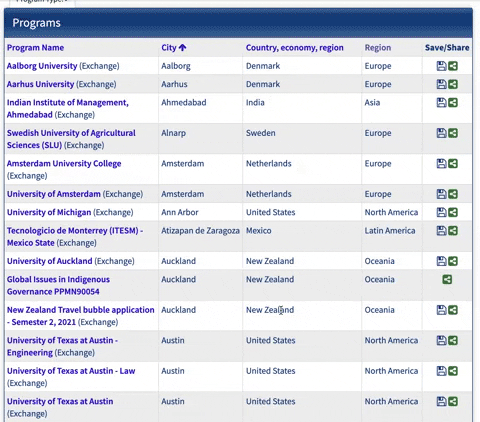Click the Save/Share column header

coord(447,48)
